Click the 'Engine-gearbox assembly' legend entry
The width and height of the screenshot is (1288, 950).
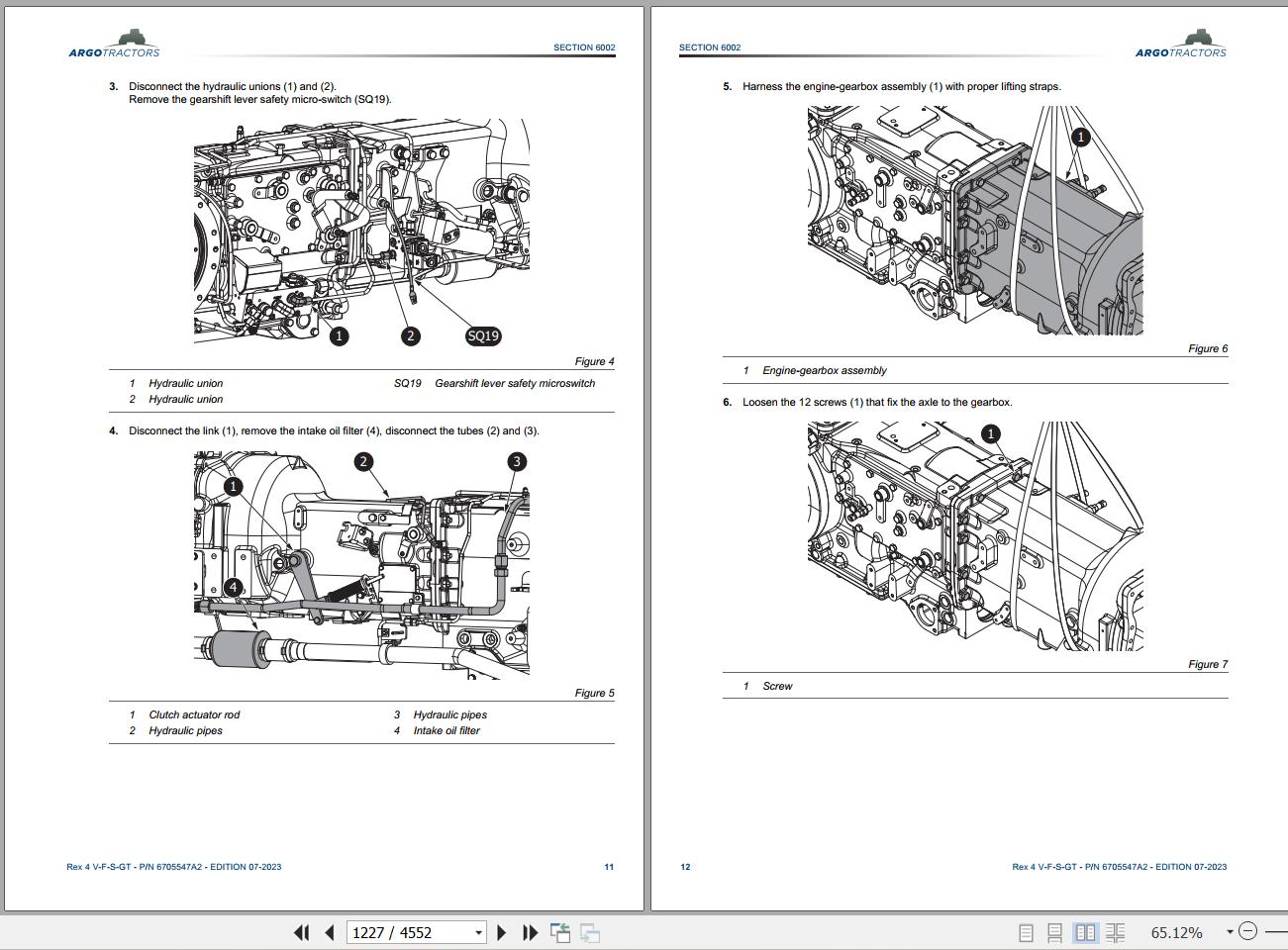coord(825,370)
